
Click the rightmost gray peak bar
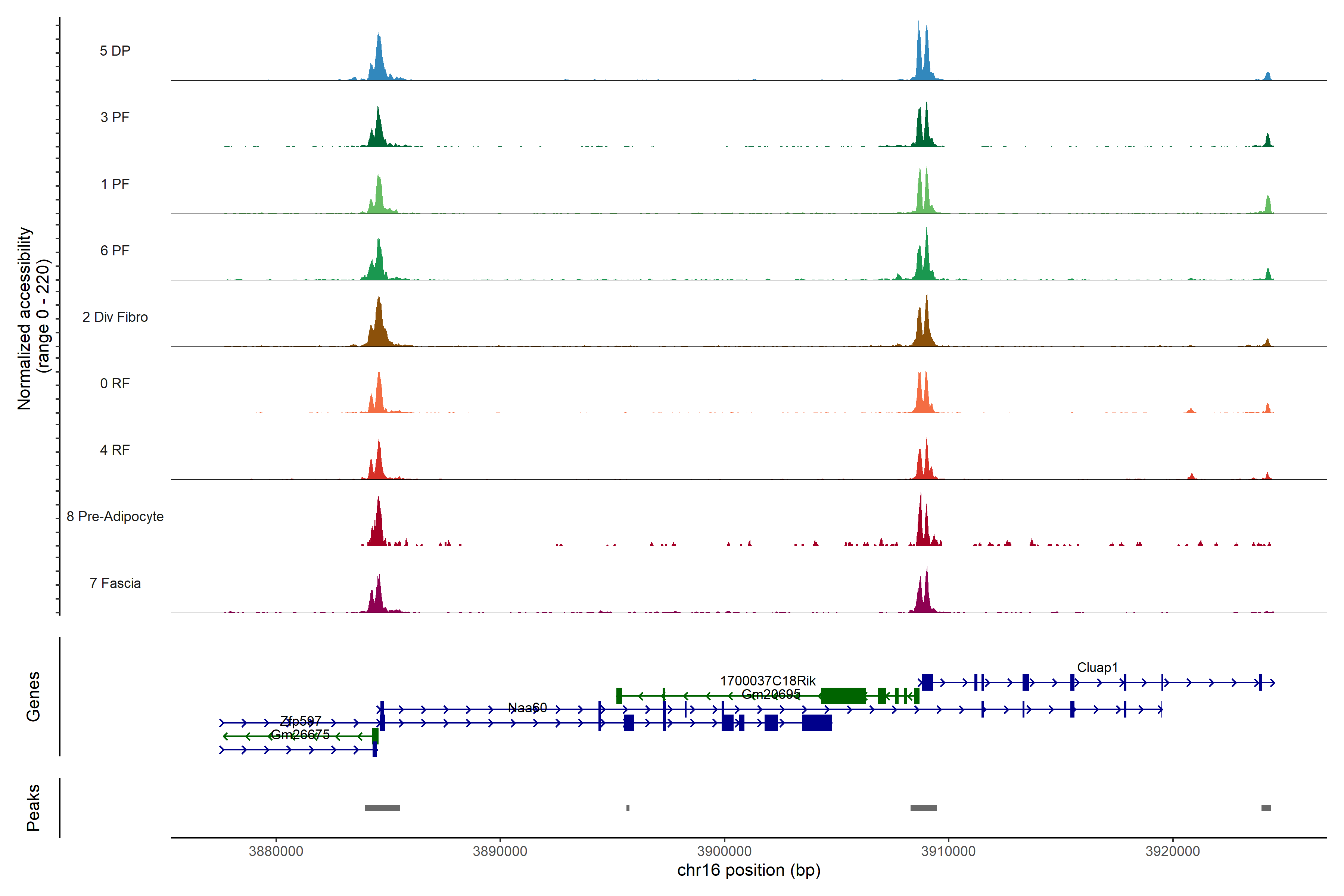point(1266,808)
